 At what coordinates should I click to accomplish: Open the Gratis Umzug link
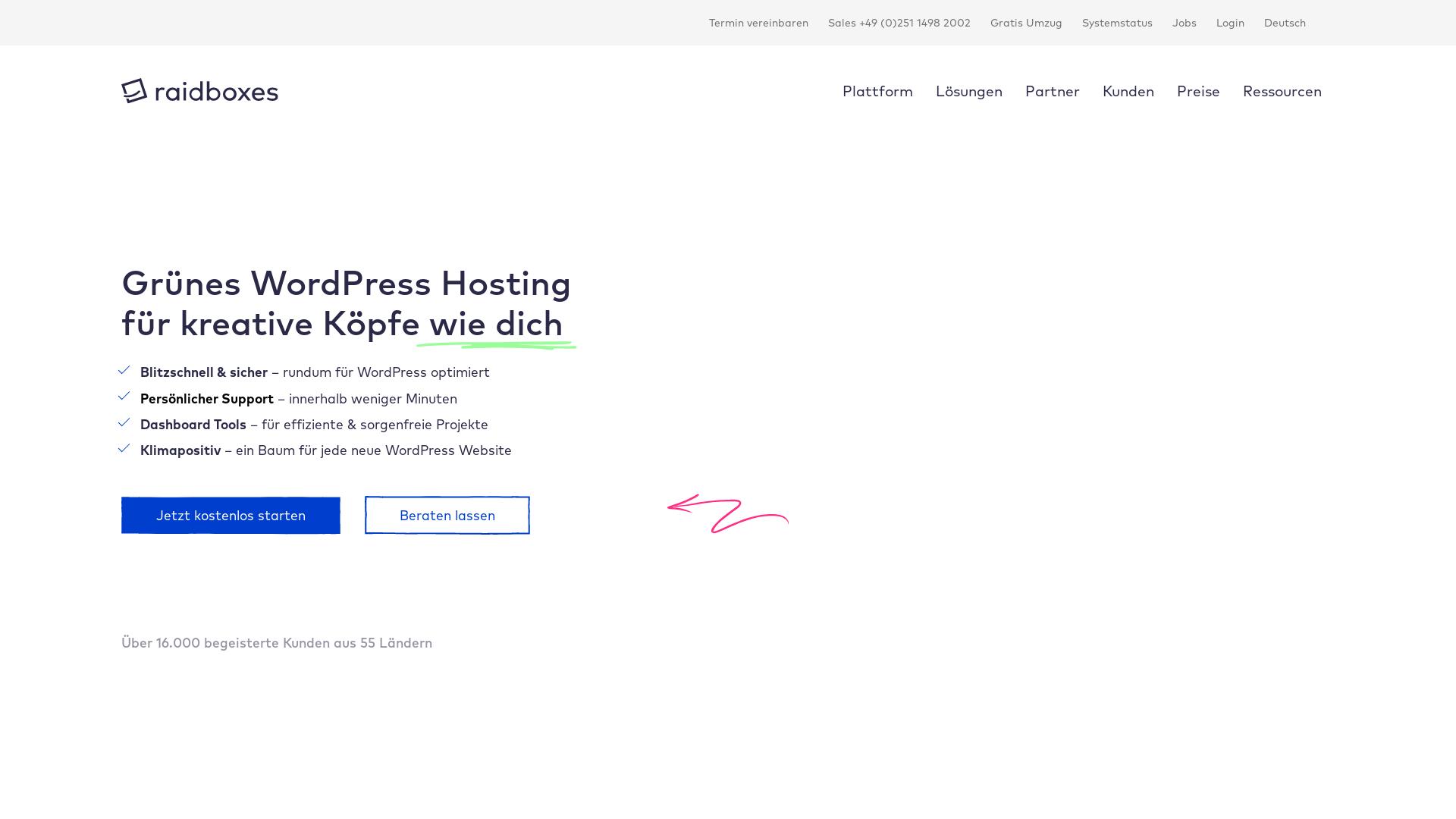(1026, 23)
